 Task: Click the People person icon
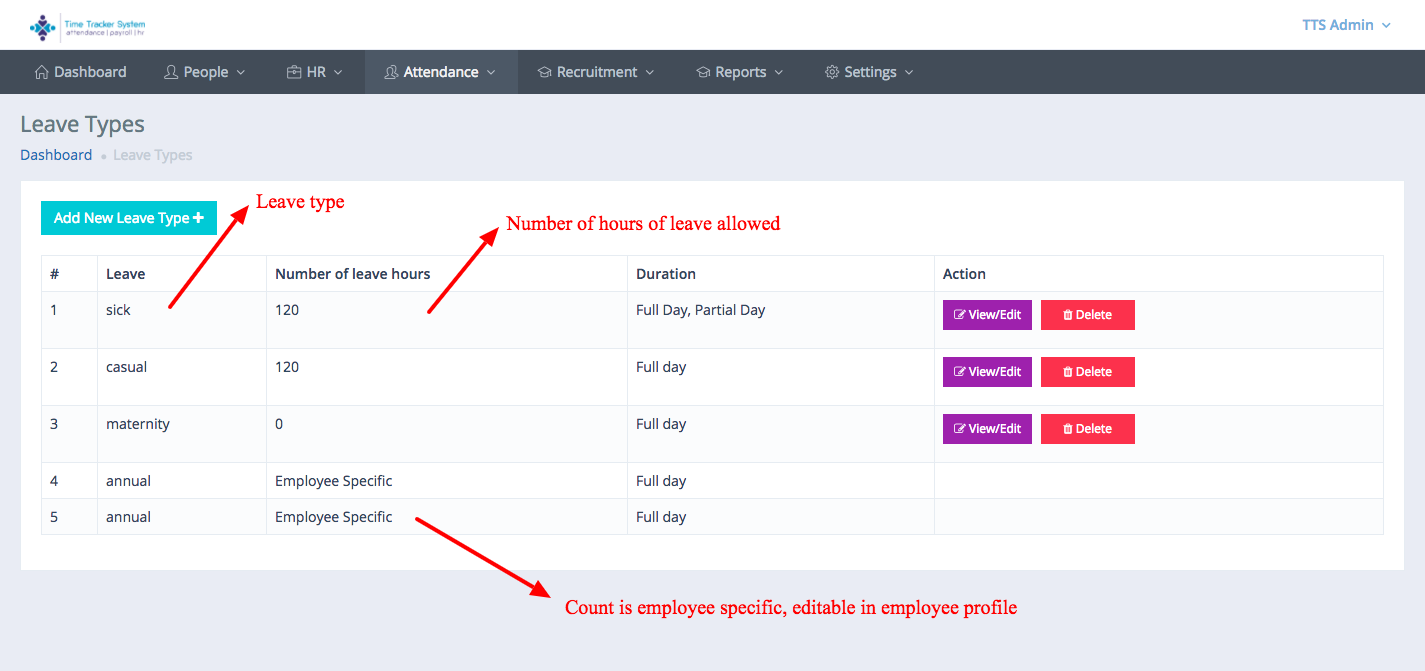pyautogui.click(x=171, y=72)
